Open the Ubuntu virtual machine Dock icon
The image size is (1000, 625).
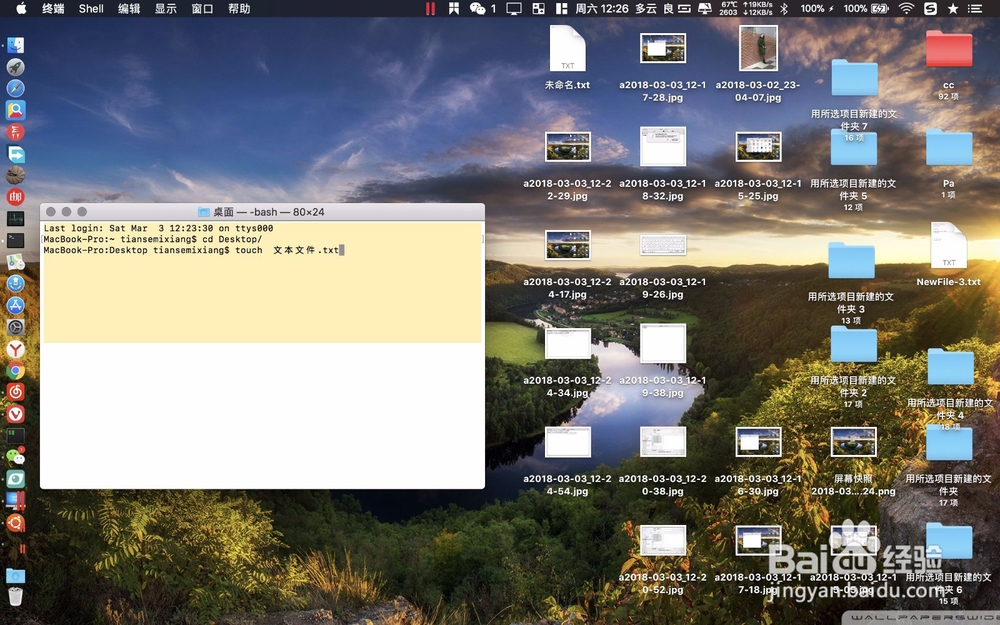tap(15, 523)
